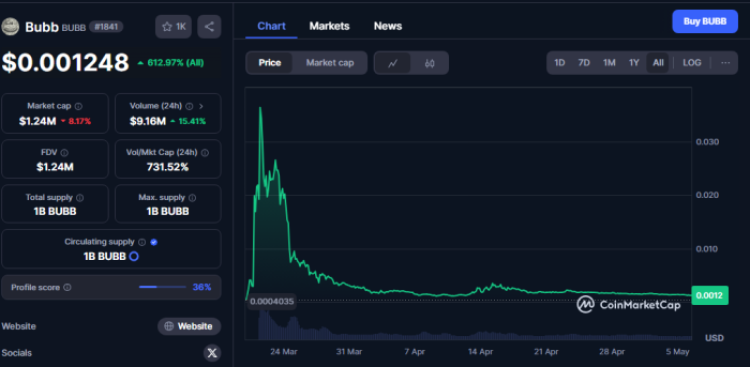This screenshot has width=750, height=367.
Task: Set chart range to All
Action: click(658, 63)
